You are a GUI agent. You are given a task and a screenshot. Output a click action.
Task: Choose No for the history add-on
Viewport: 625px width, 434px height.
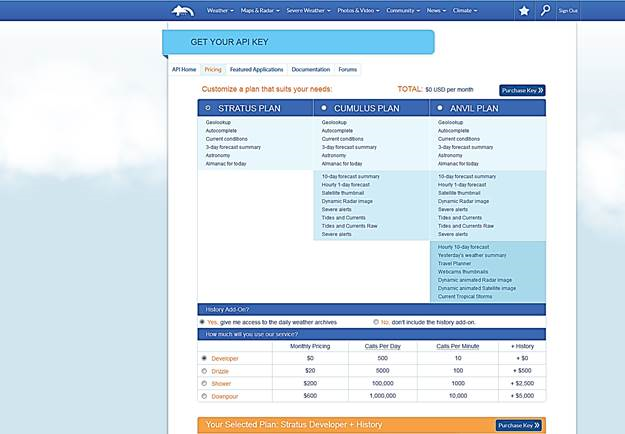[x=376, y=322]
